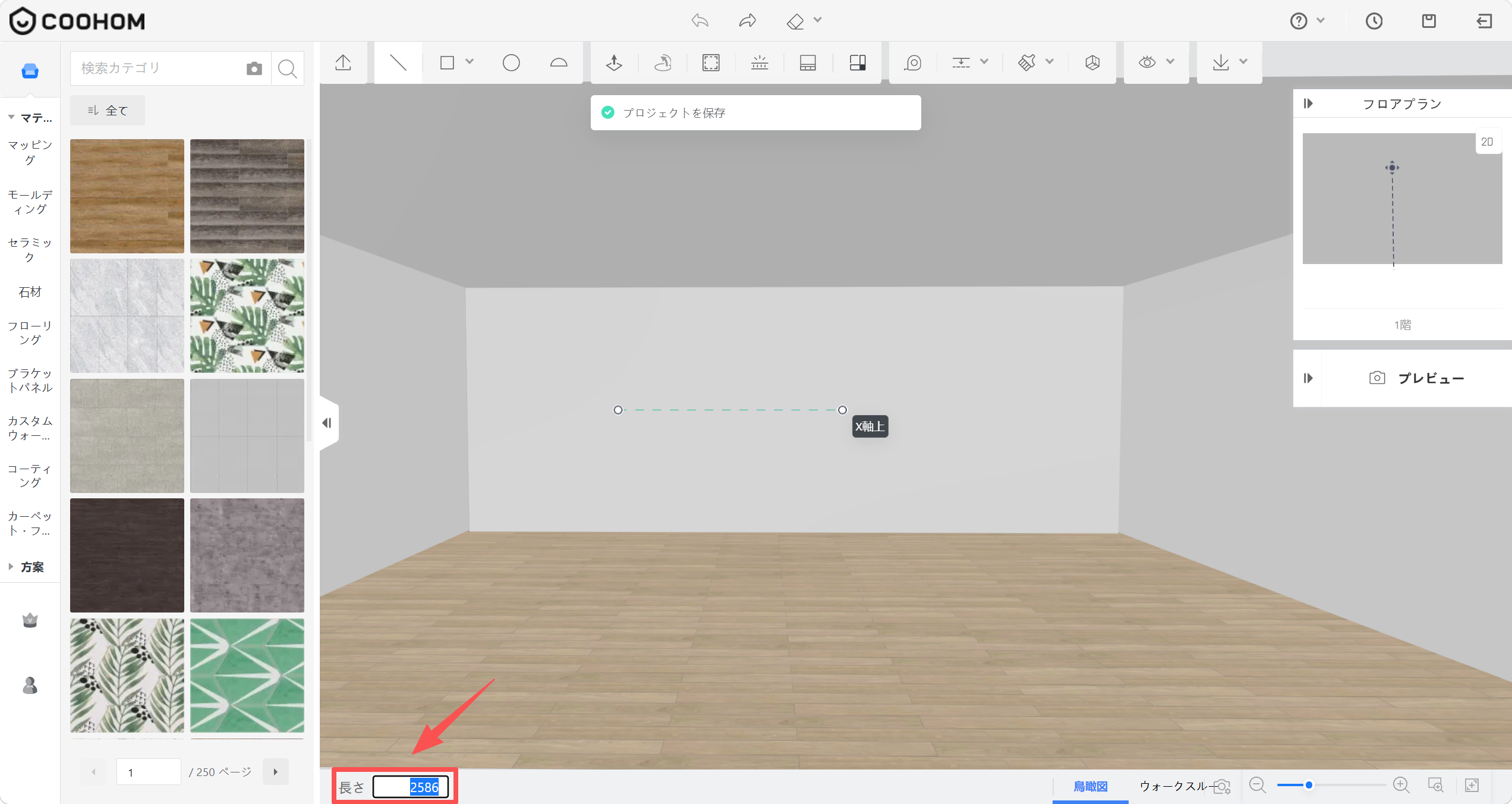Click the 3D cube model icon
1512x804 pixels.
tap(1092, 62)
